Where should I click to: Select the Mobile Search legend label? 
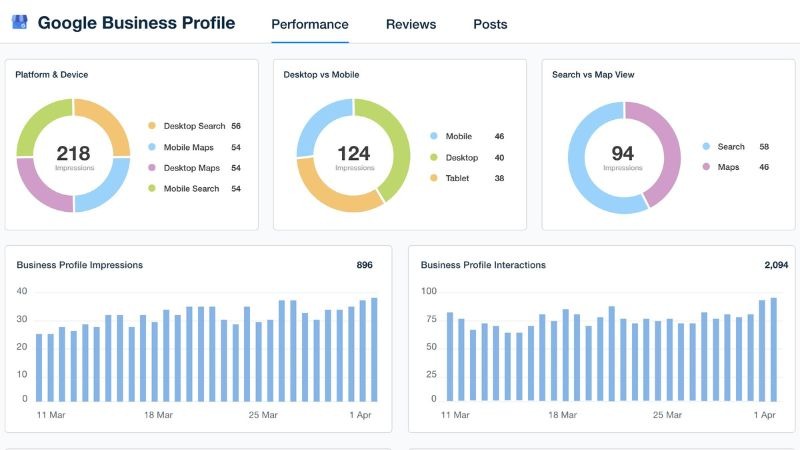(191, 189)
